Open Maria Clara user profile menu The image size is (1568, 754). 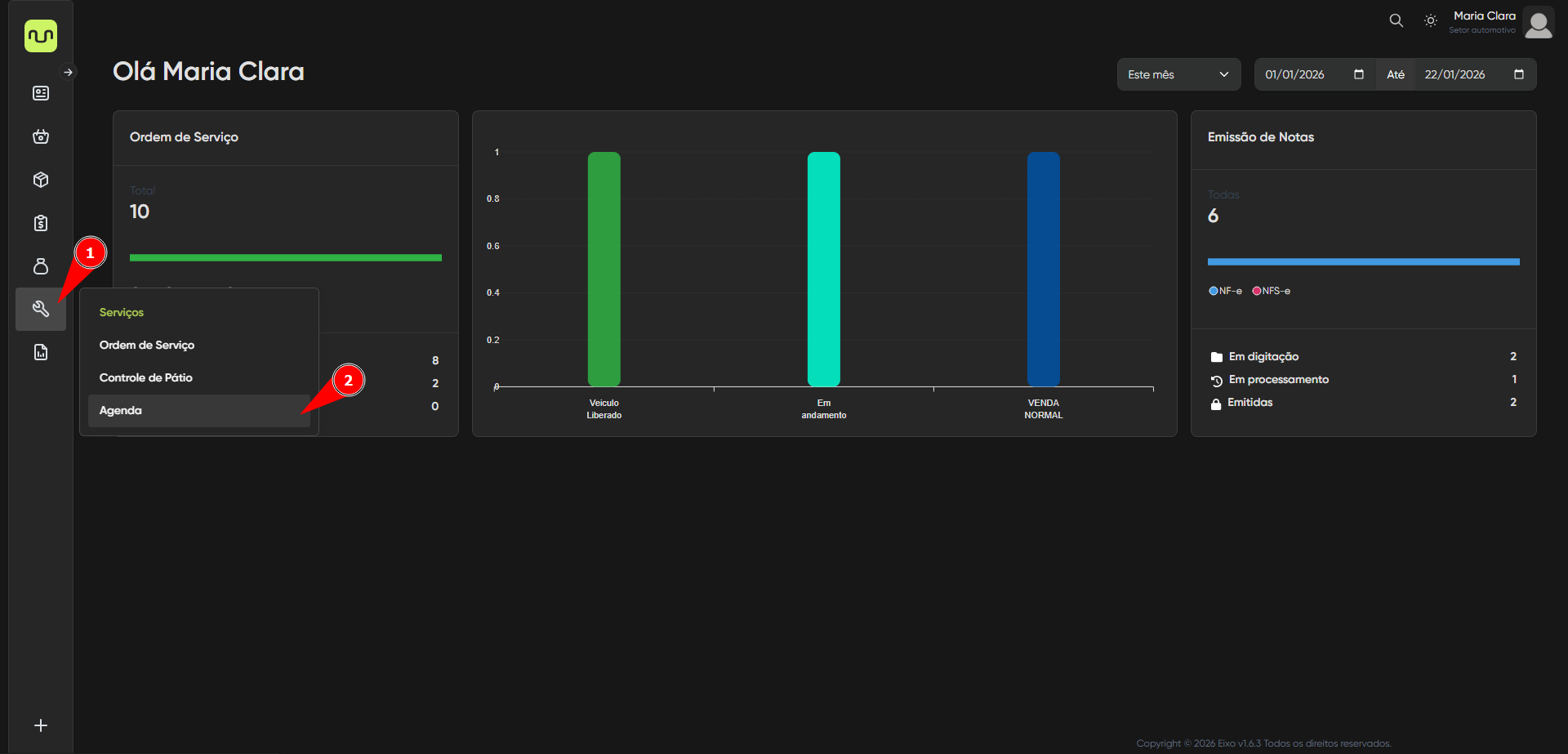(x=1538, y=23)
